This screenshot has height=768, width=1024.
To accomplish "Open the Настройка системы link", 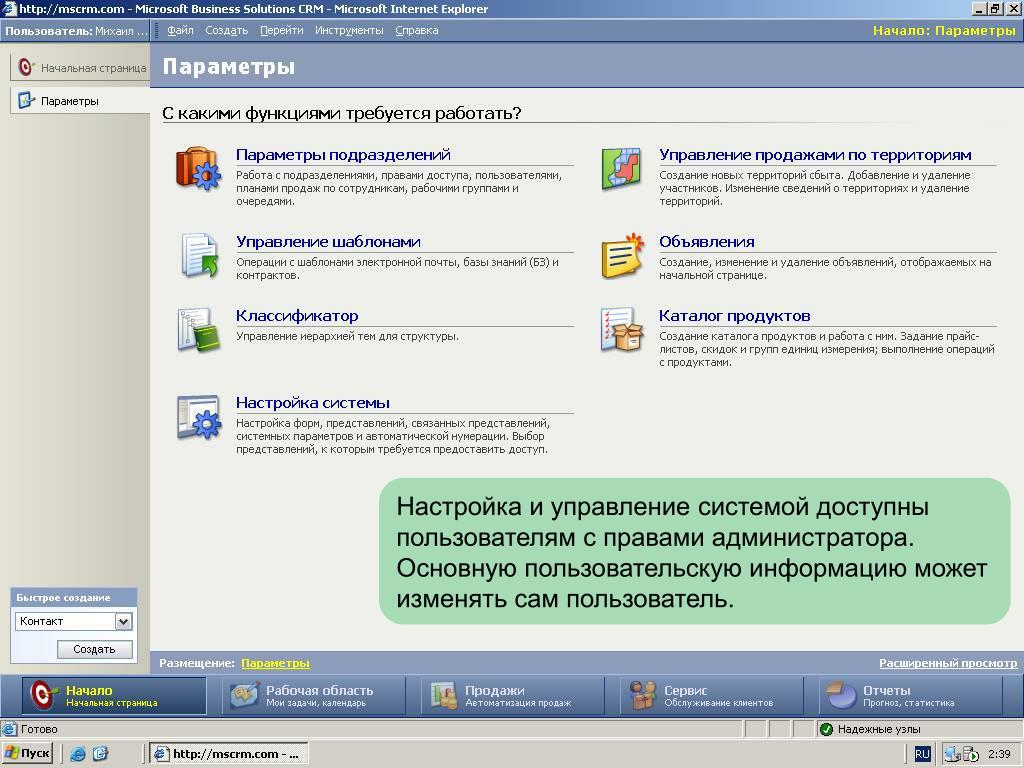I will point(313,403).
